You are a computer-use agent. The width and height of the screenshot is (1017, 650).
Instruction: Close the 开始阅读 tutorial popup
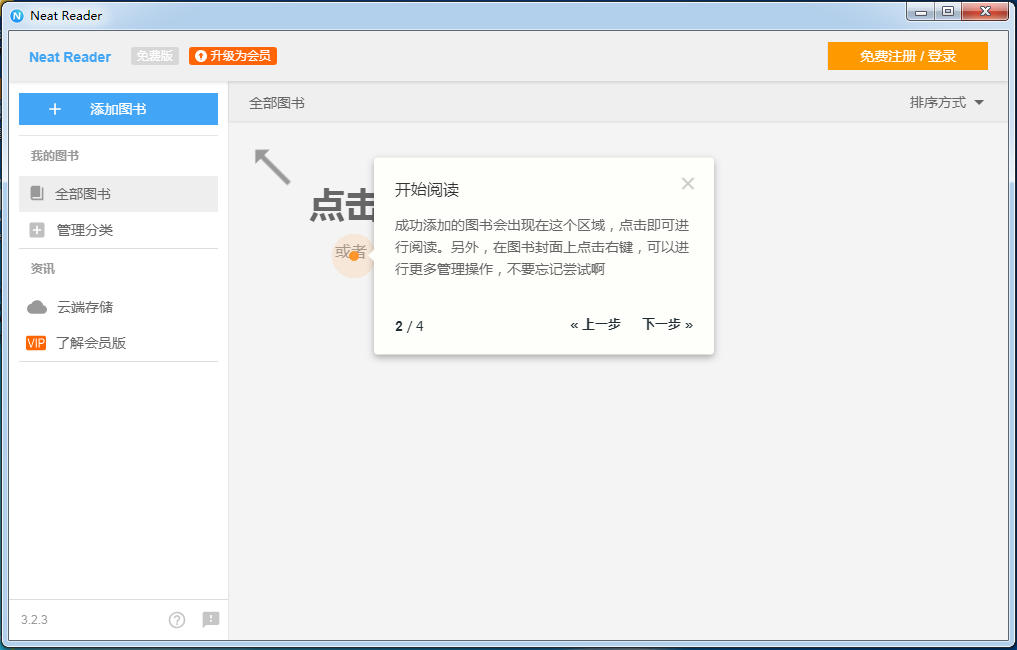click(x=687, y=183)
